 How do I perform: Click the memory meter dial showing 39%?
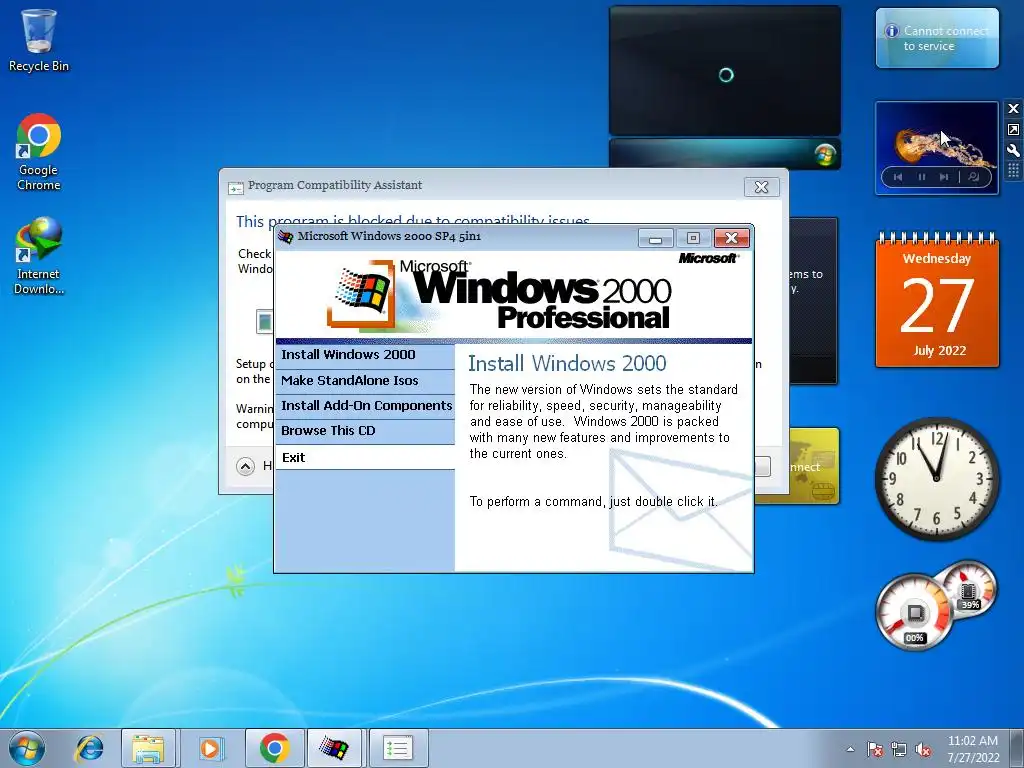click(968, 590)
